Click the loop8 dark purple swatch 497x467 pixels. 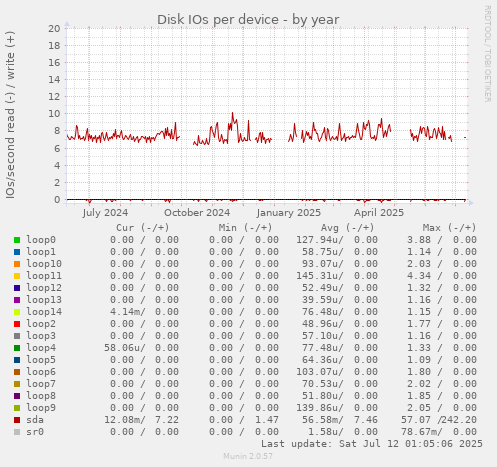point(17,396)
